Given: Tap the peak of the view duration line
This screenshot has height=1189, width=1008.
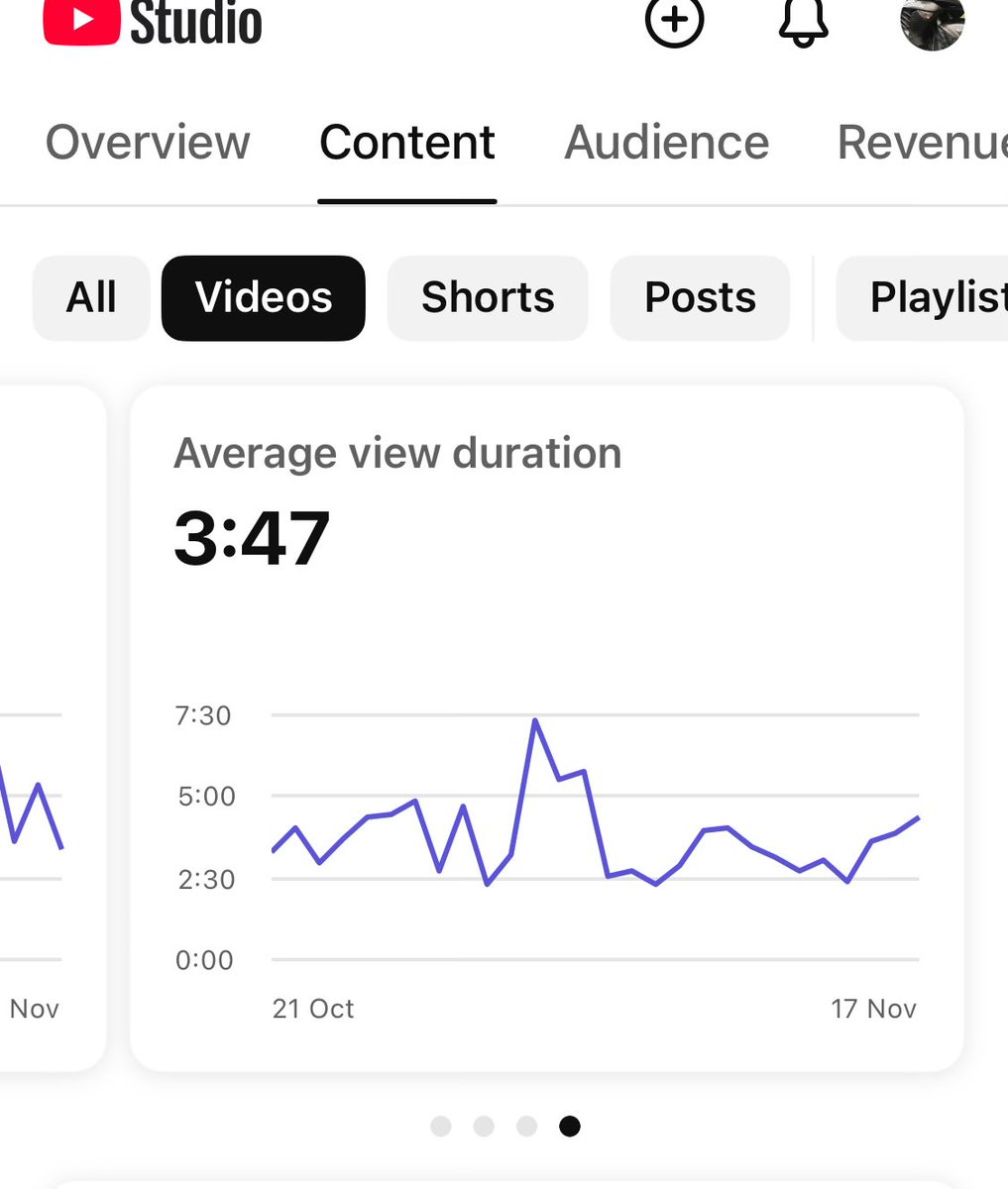Looking at the screenshot, I should pos(535,720).
